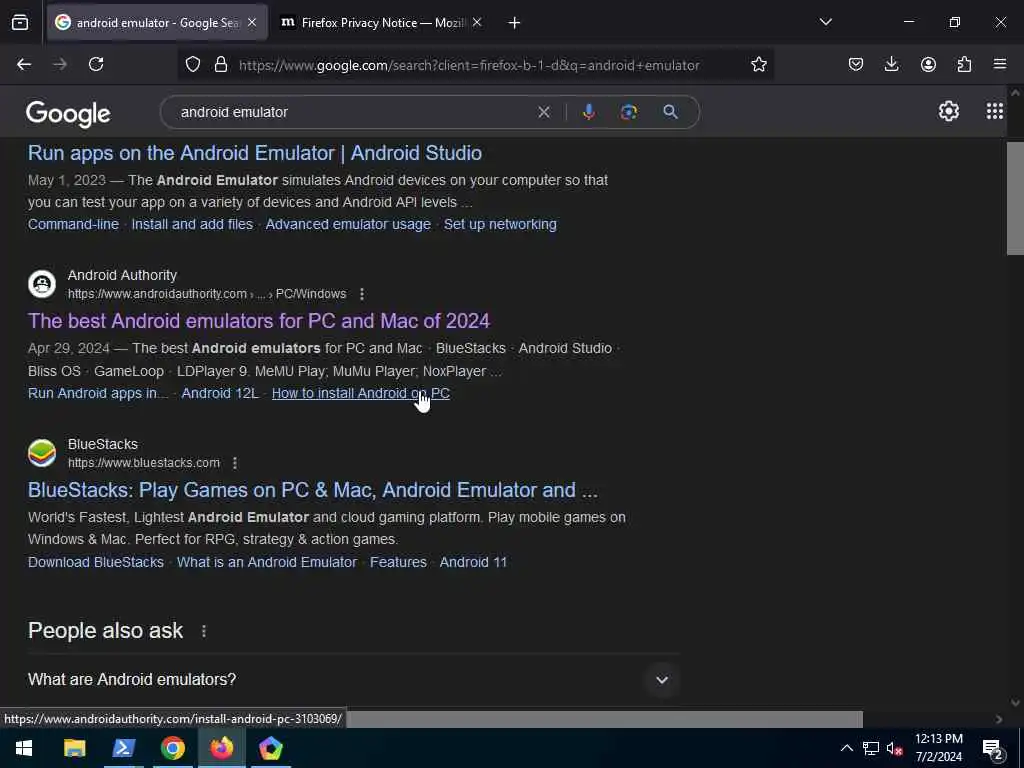The image size is (1024, 768).
Task: Open muted volume tray icon
Action: (x=894, y=748)
